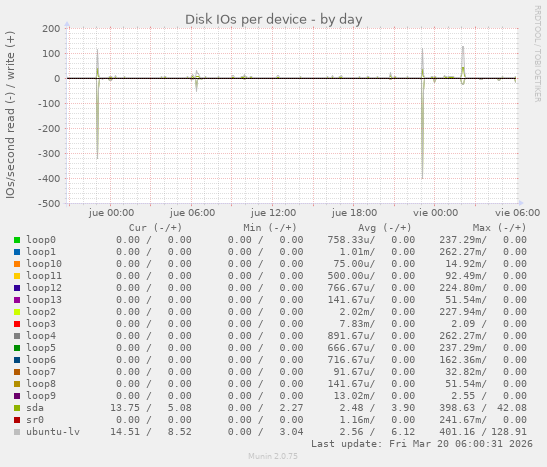
Task: Select the loop6 legend label
Action: pyautogui.click(x=41, y=360)
